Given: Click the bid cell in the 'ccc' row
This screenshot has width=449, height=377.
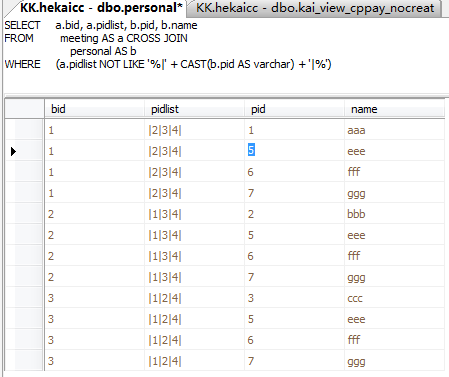Looking at the screenshot, I should pyautogui.click(x=95, y=298).
